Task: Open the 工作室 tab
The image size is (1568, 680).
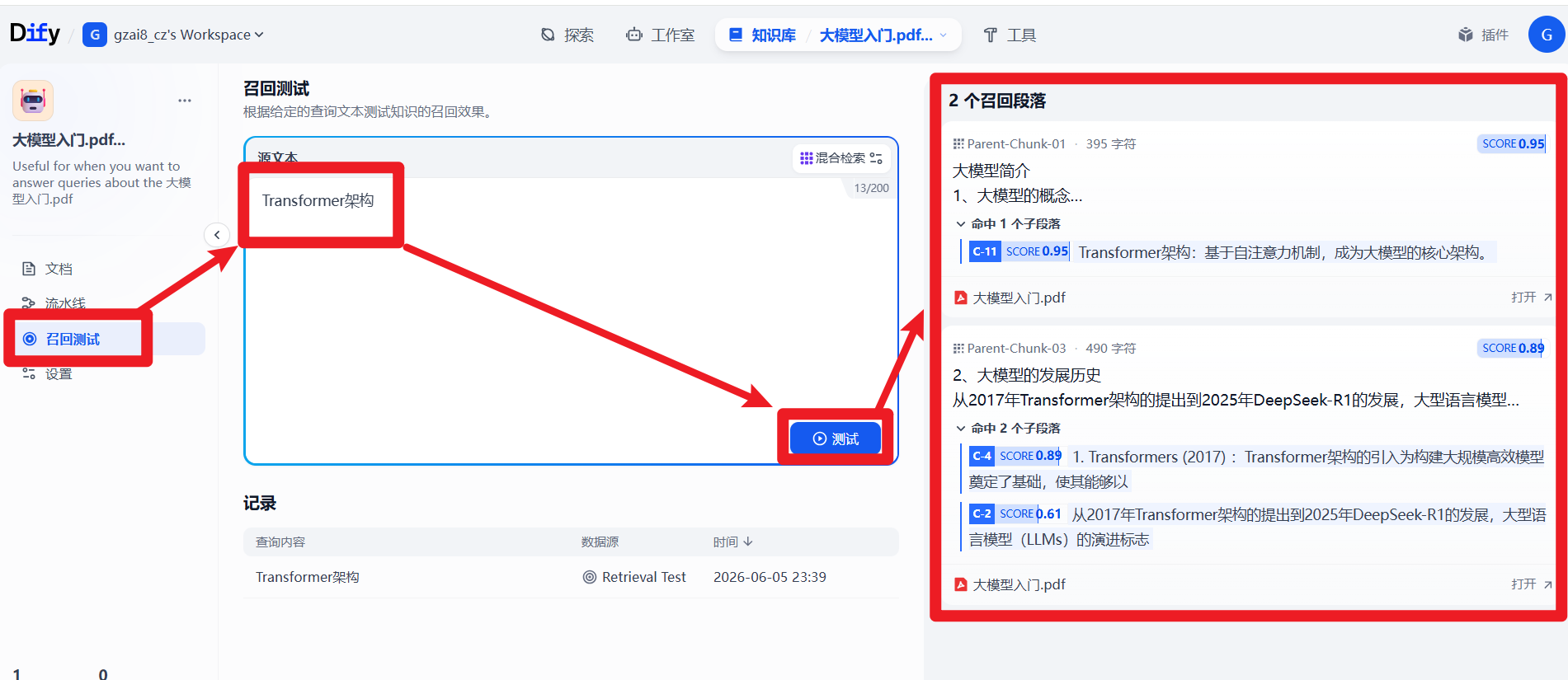Action: (x=661, y=35)
